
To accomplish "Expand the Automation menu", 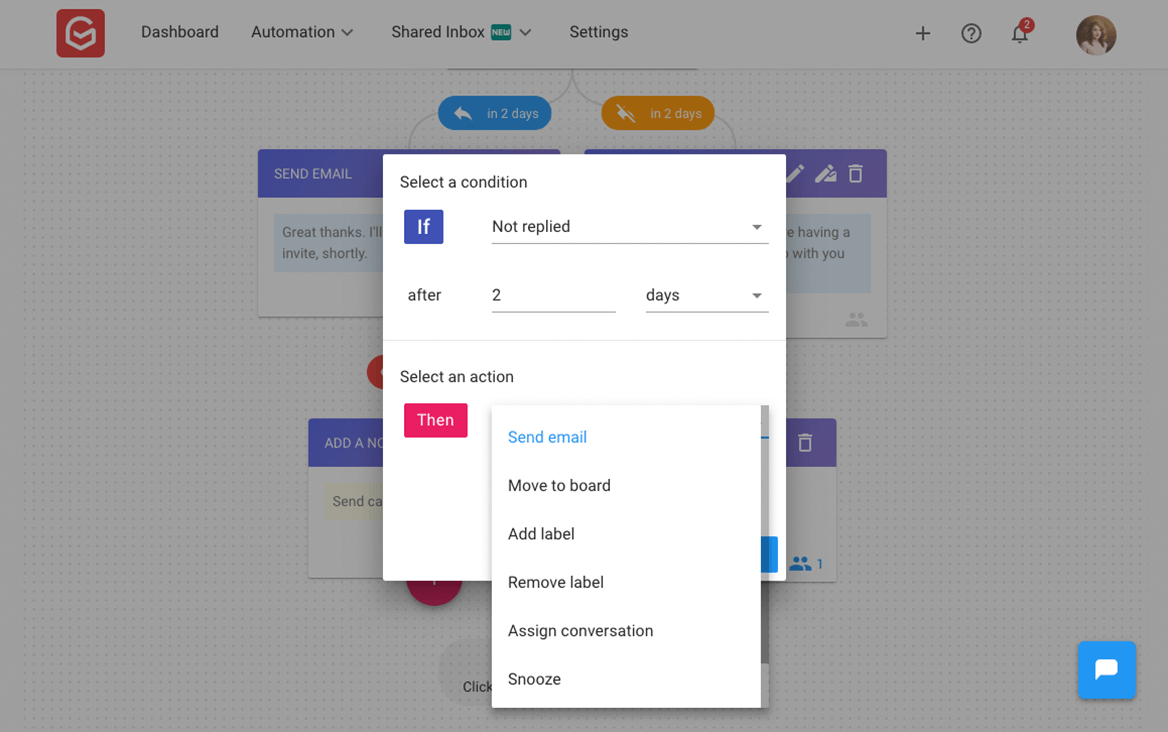I will click(x=302, y=32).
